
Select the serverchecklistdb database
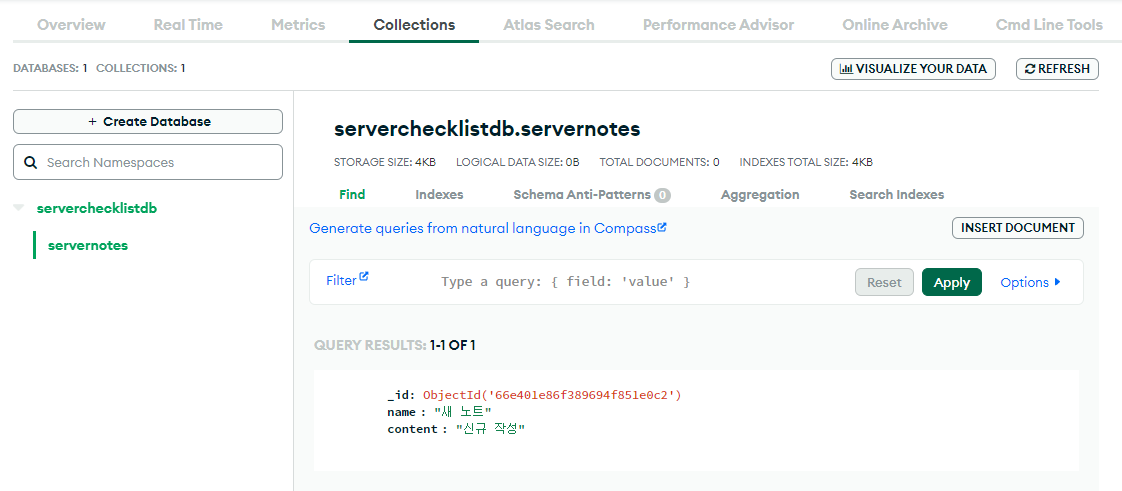tap(97, 208)
